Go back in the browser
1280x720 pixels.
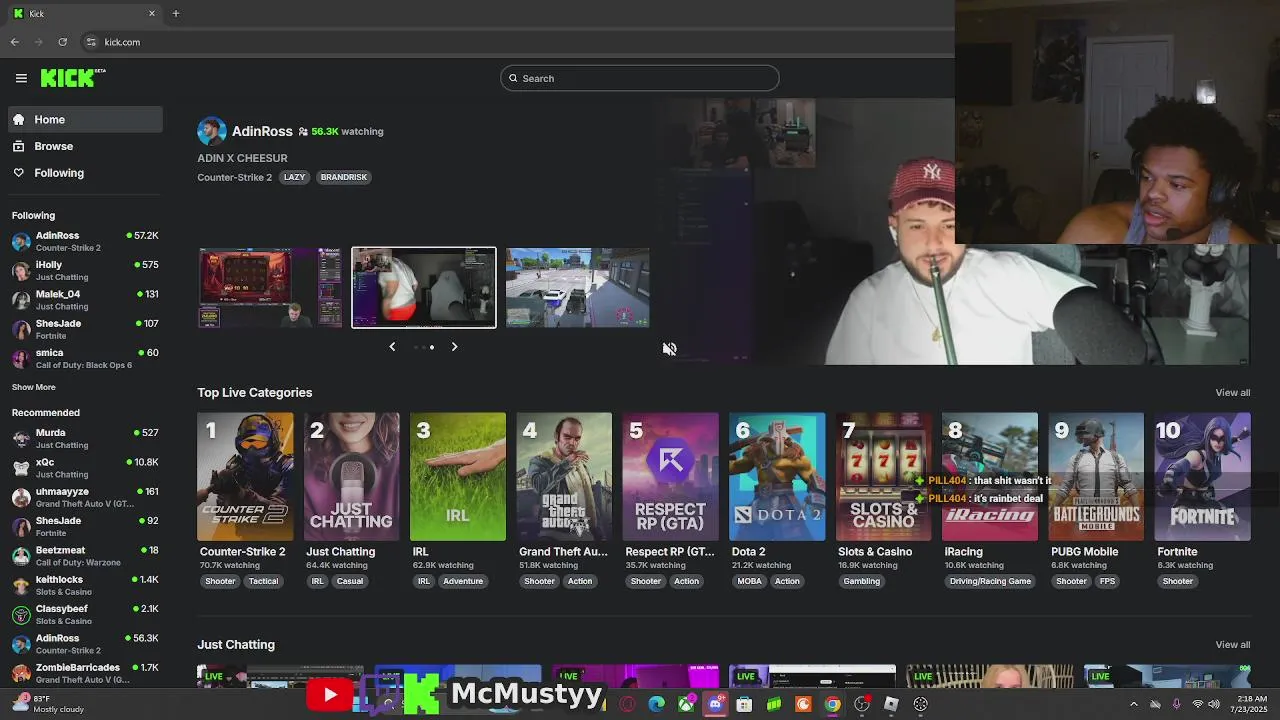pyautogui.click(x=15, y=42)
